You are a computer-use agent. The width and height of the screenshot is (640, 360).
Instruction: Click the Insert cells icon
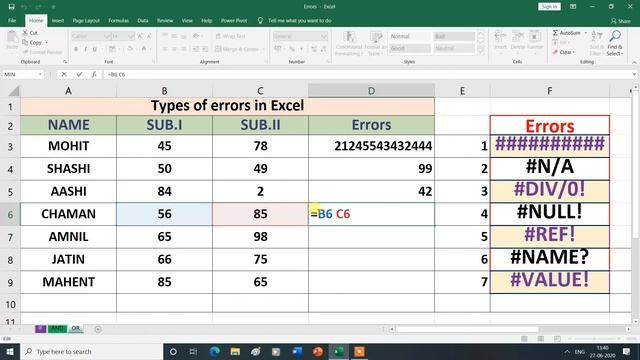click(500, 37)
